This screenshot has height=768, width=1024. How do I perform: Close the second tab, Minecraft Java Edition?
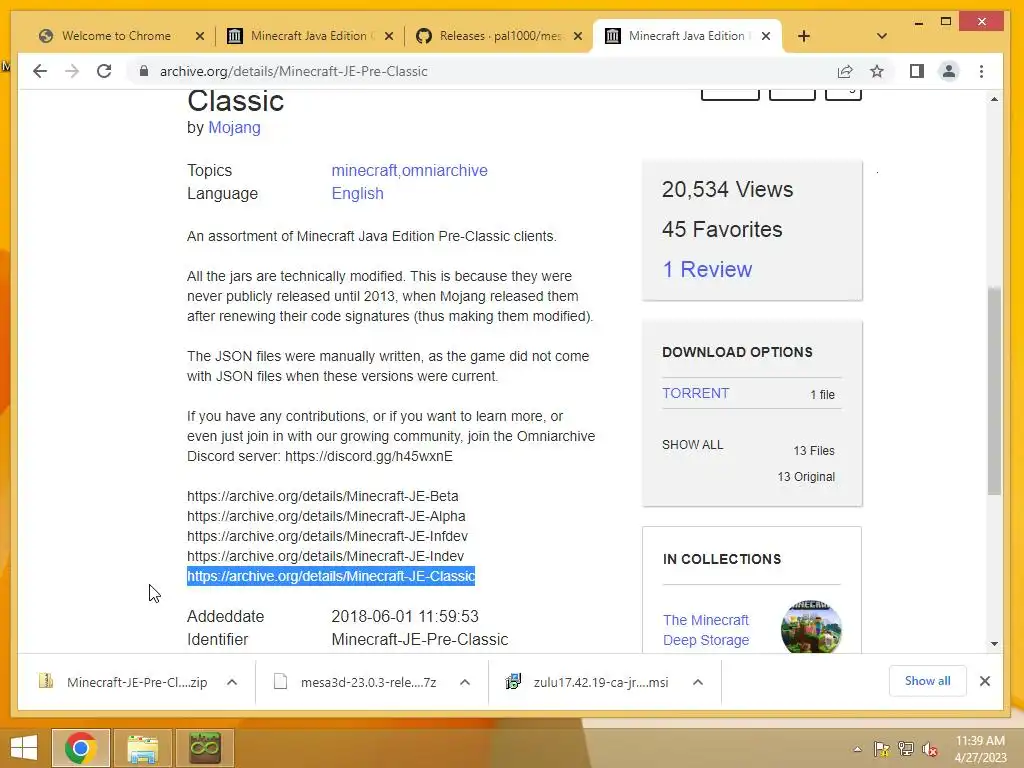click(x=389, y=36)
